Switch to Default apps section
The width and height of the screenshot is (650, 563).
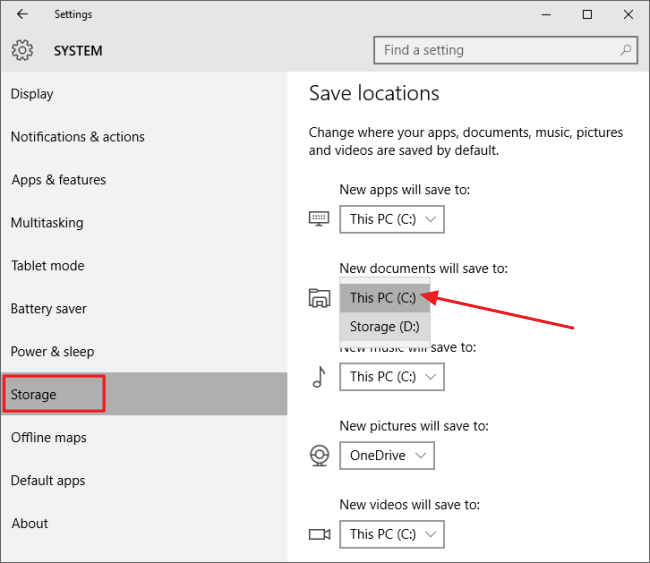pyautogui.click(x=50, y=480)
